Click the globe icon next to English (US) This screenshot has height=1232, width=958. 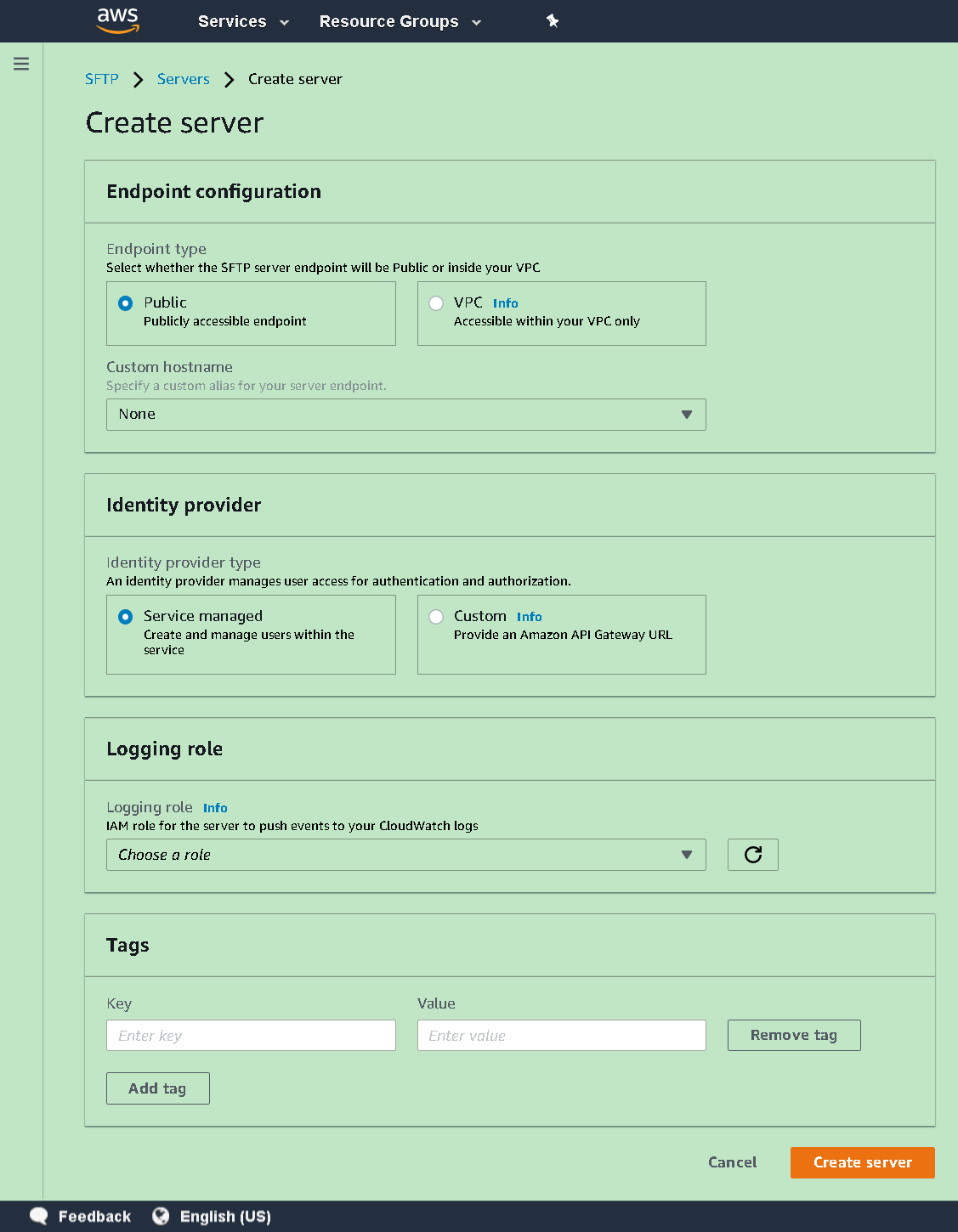coord(160,1216)
